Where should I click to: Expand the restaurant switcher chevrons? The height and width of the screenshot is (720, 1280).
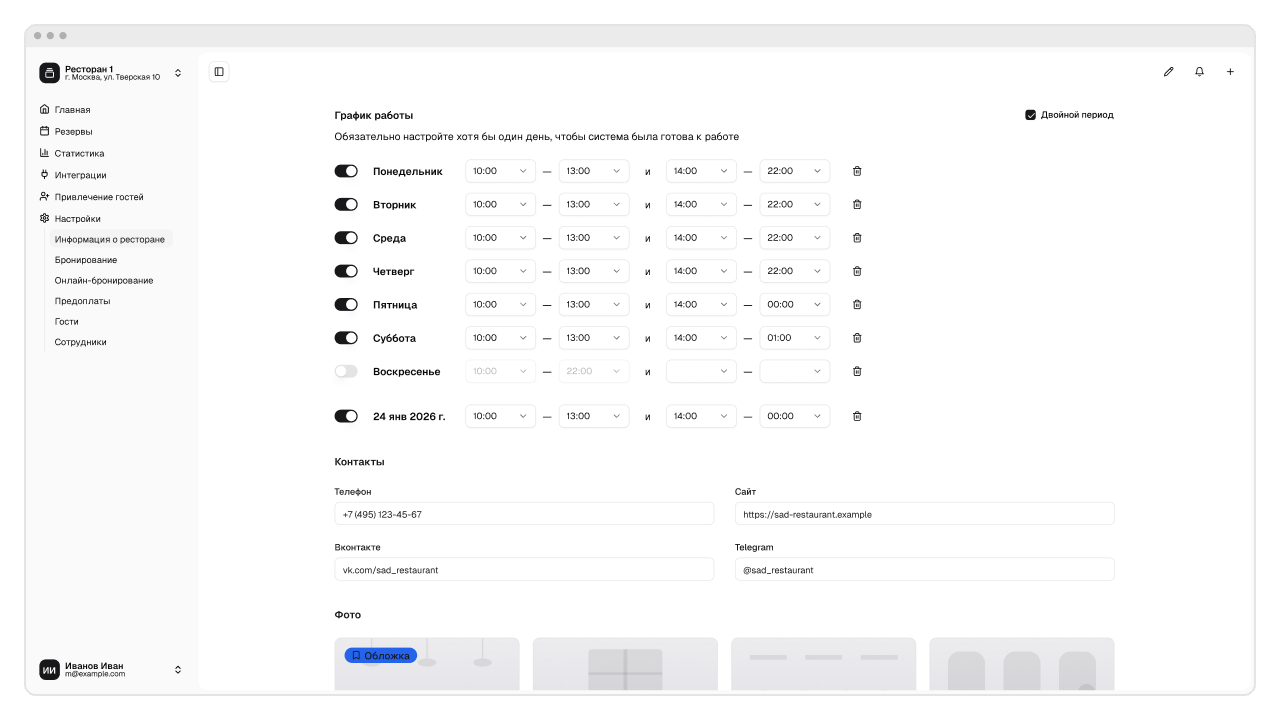pos(178,73)
